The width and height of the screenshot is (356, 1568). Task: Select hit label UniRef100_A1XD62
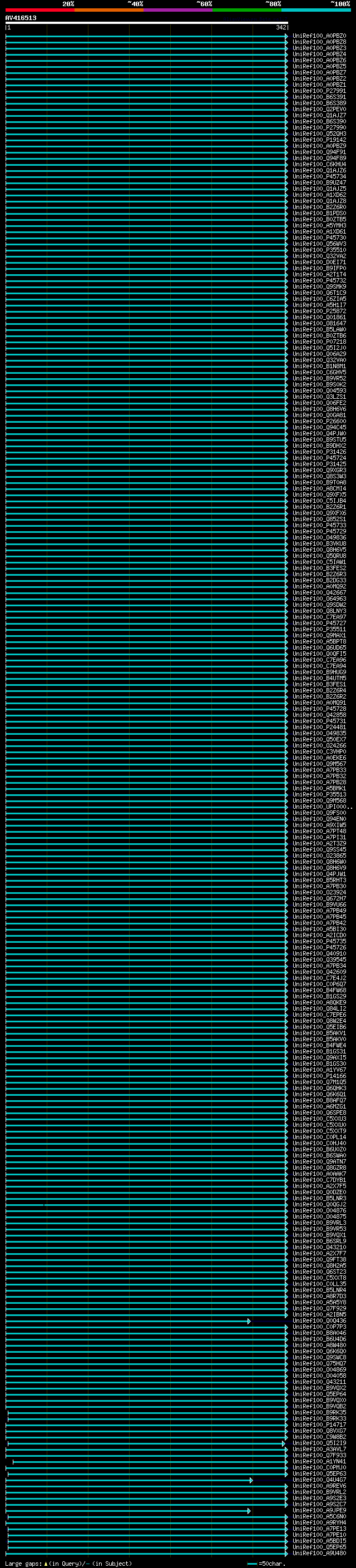(x=319, y=195)
